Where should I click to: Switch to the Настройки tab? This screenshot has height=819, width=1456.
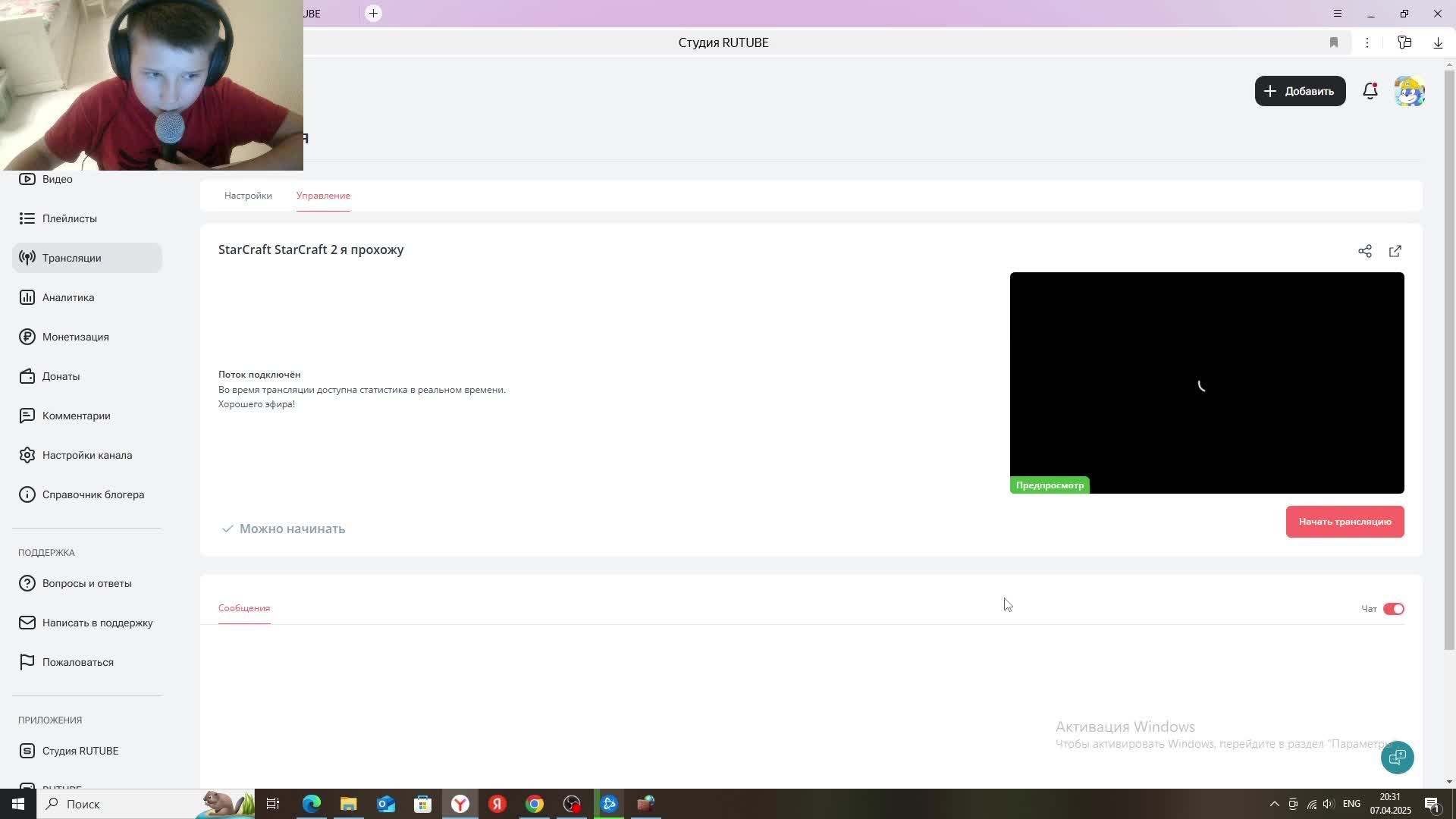pos(248,196)
